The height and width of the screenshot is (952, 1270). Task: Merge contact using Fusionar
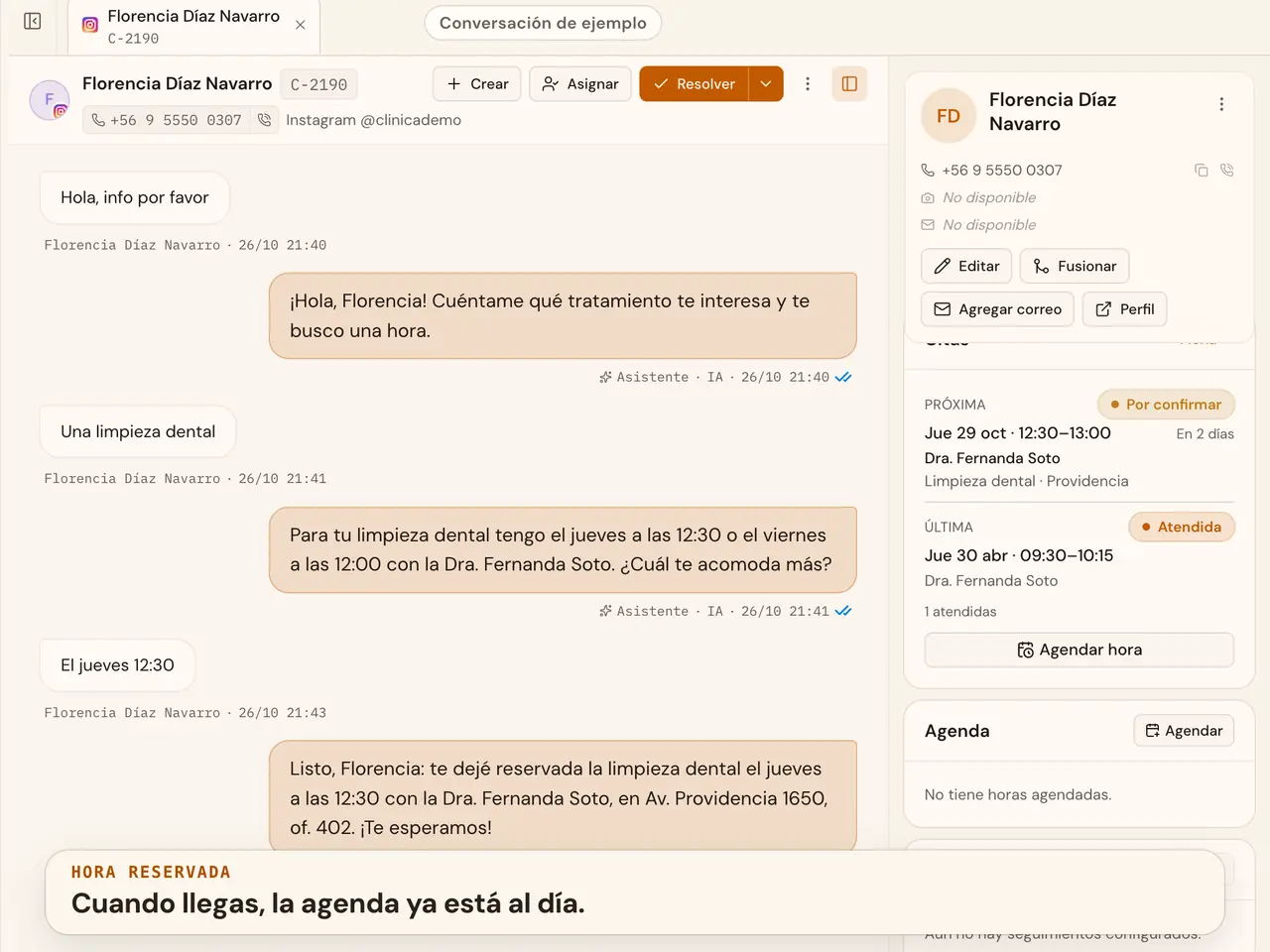click(x=1075, y=266)
